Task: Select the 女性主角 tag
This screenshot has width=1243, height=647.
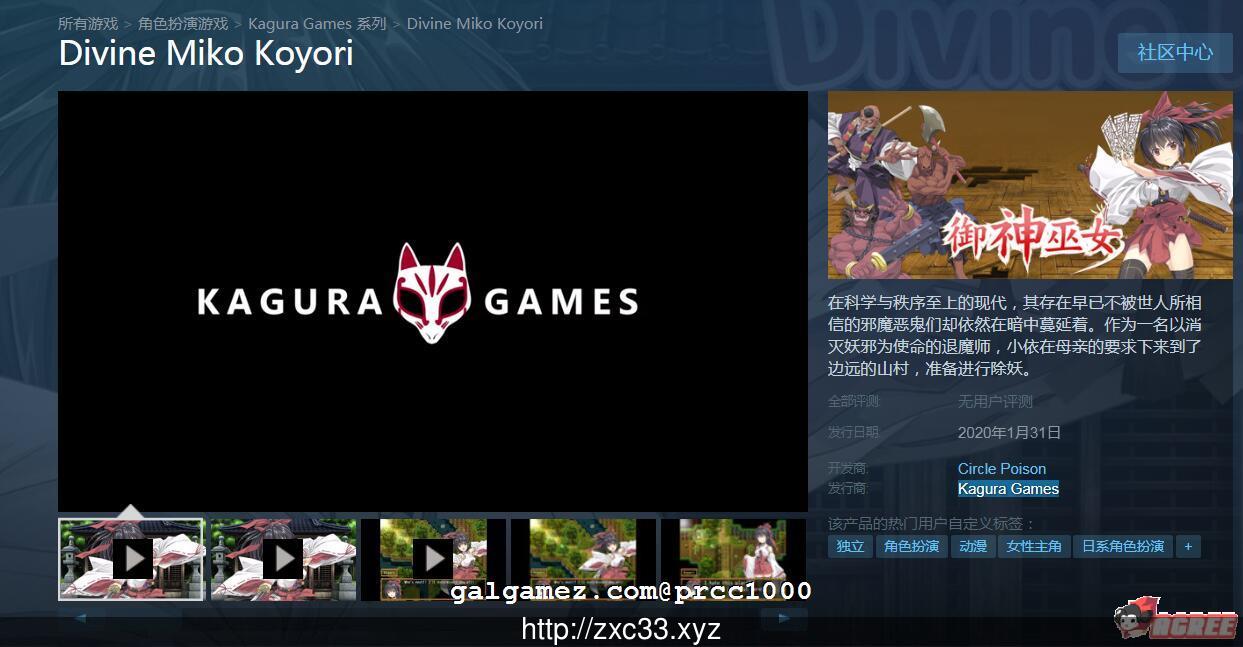Action: pyautogui.click(x=1034, y=546)
